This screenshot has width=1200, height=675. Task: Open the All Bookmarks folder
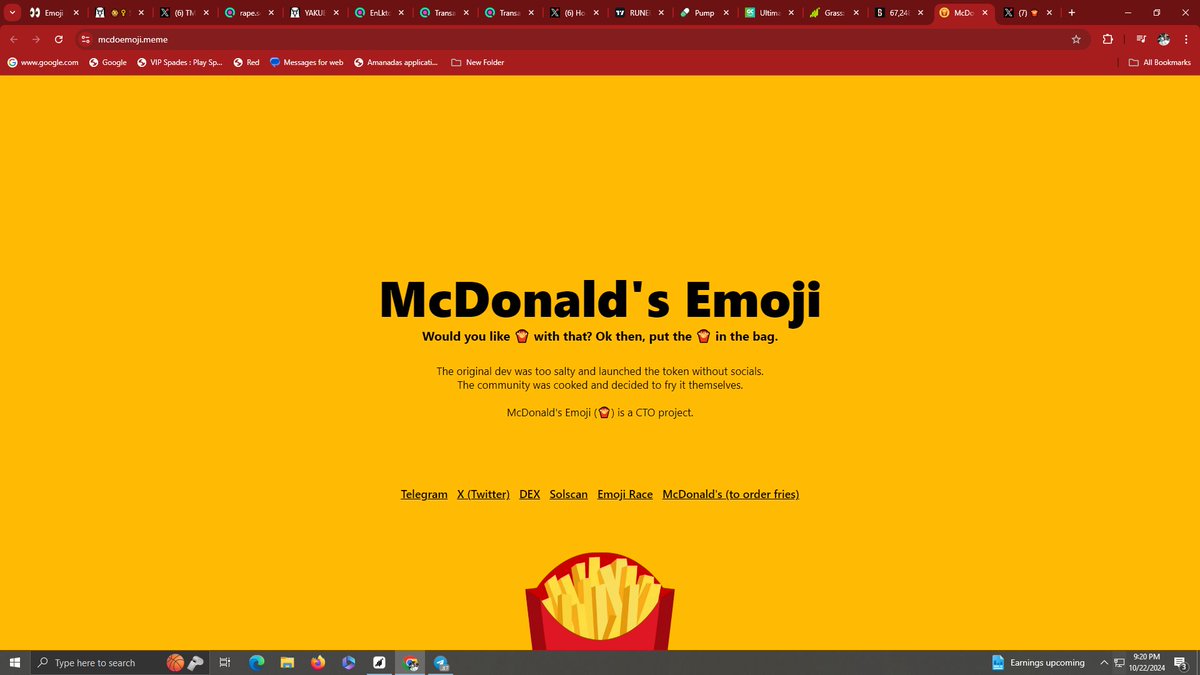click(x=1160, y=62)
